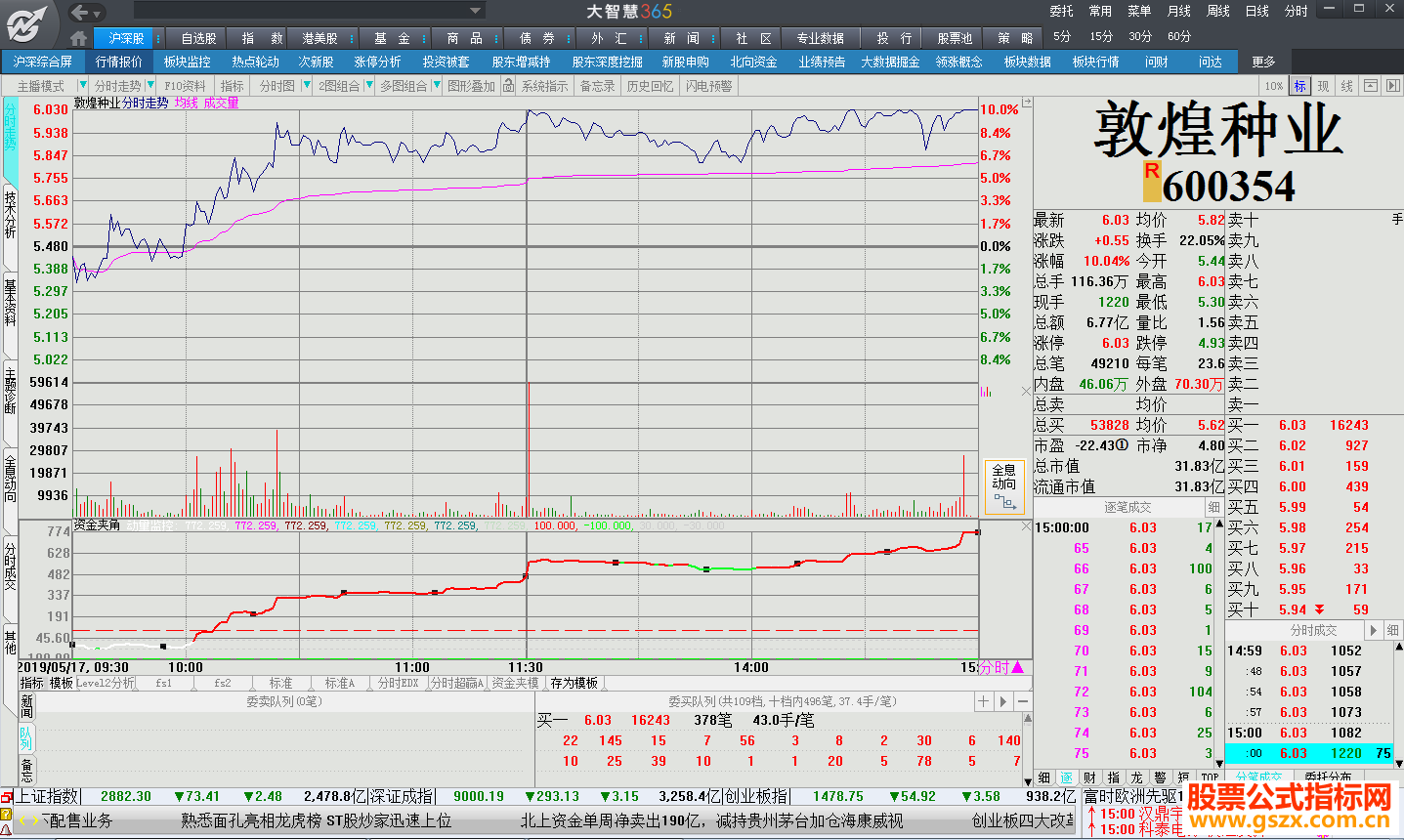Screen dimensions: 1404x840
Task: Click the info icon beside 市盈 value
Action: pyautogui.click(x=1123, y=445)
